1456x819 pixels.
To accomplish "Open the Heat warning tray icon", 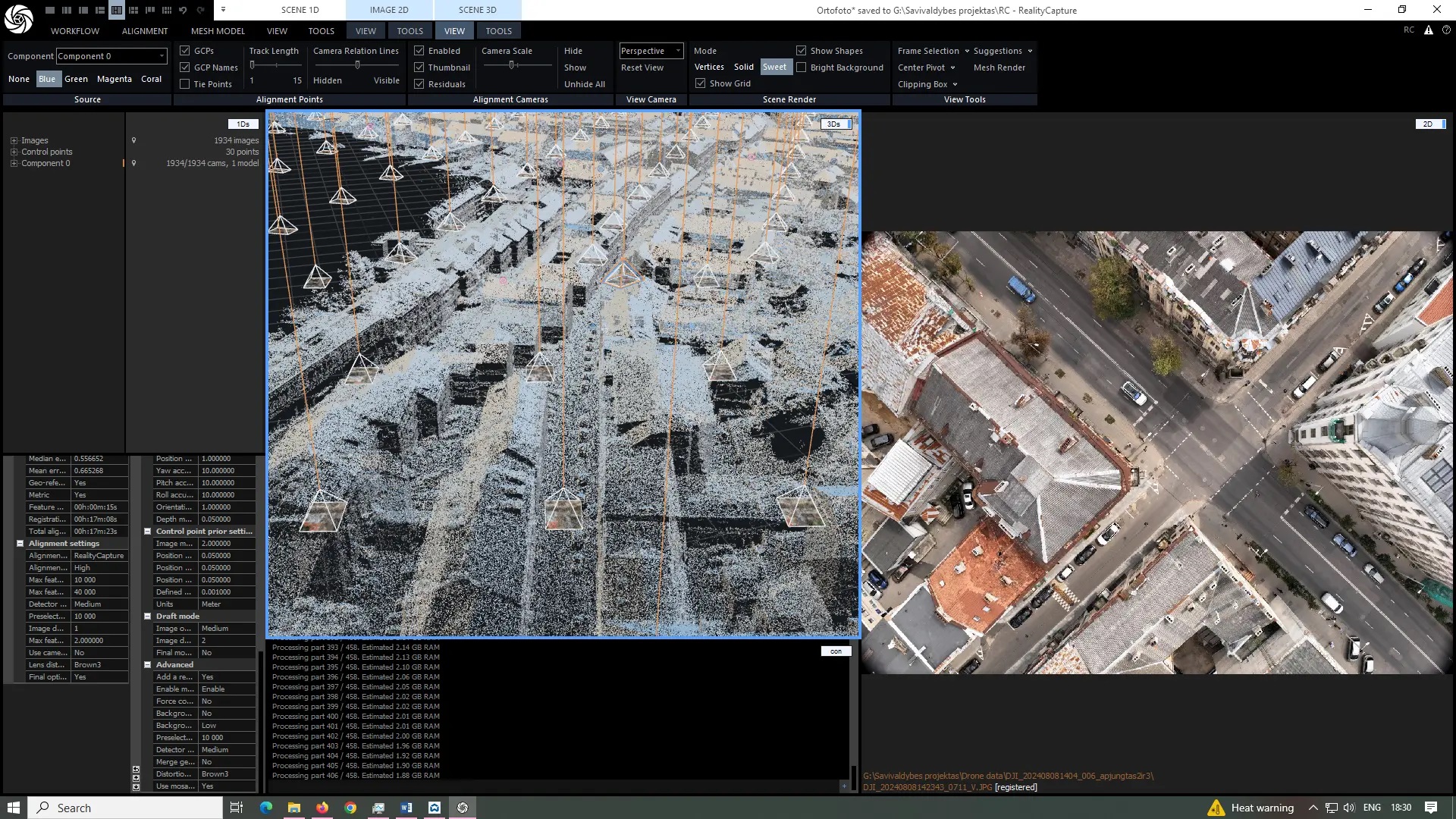I will pos(1216,808).
